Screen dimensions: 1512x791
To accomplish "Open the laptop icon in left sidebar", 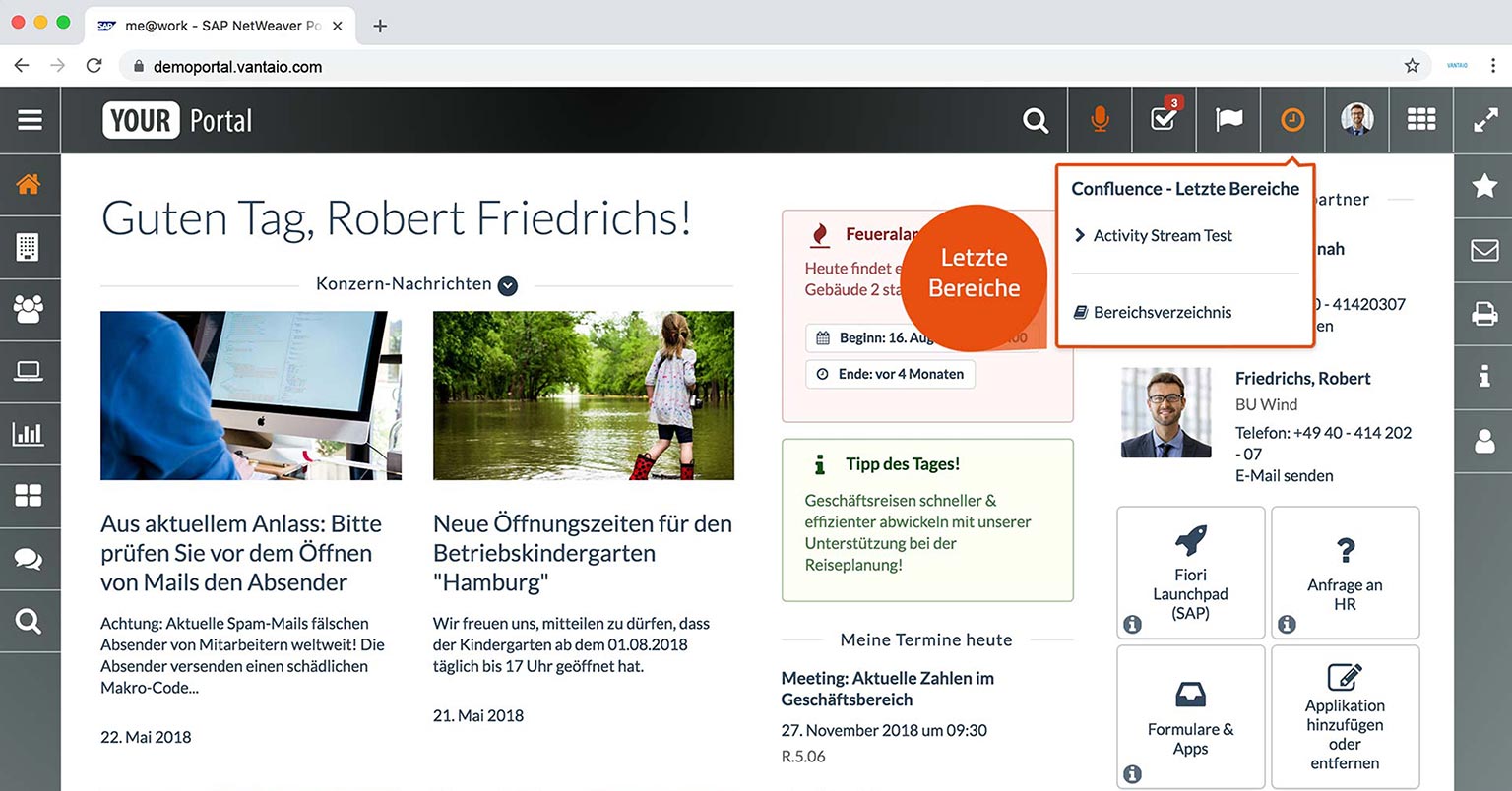I will [29, 371].
